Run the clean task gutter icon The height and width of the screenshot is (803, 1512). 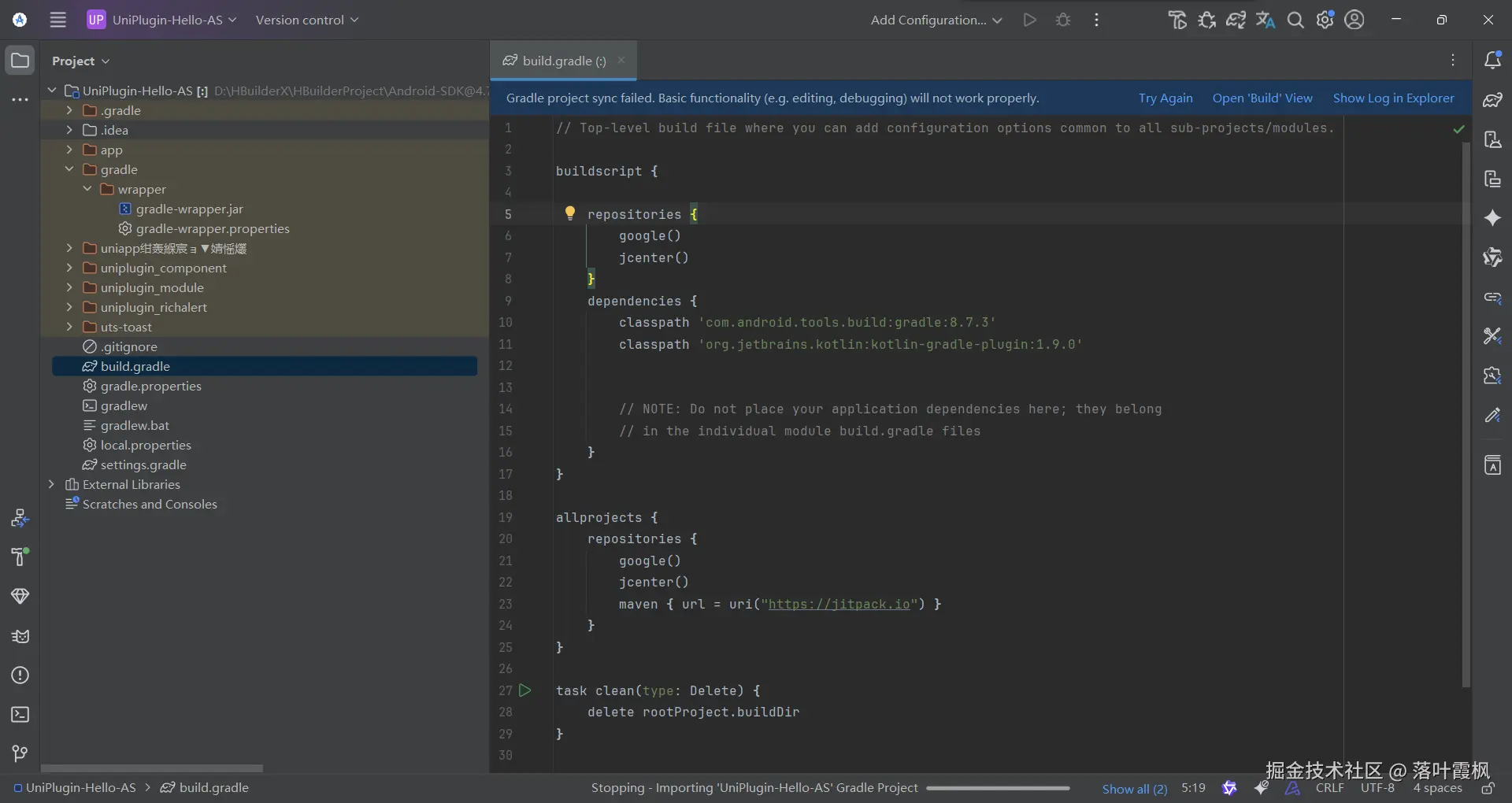pos(525,690)
